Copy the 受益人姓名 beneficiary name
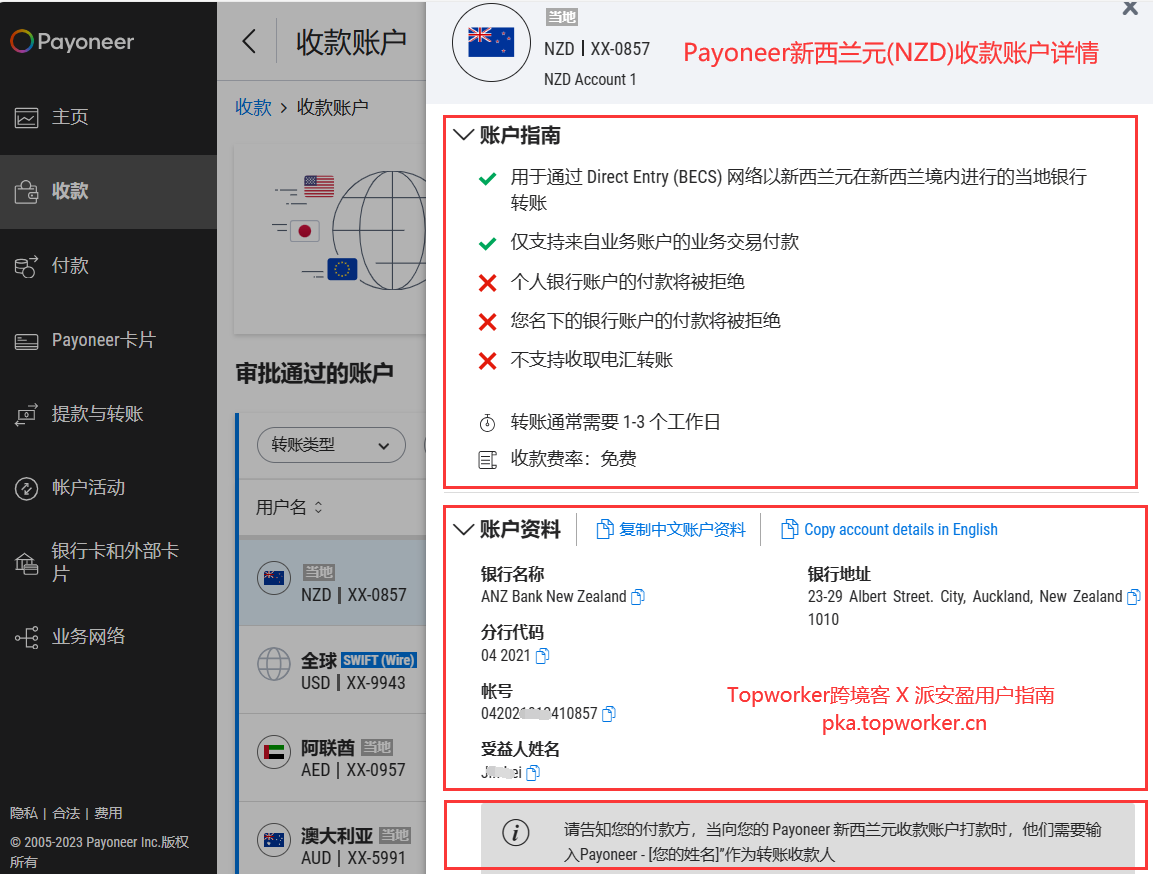Image resolution: width=1153 pixels, height=874 pixels. (533, 773)
